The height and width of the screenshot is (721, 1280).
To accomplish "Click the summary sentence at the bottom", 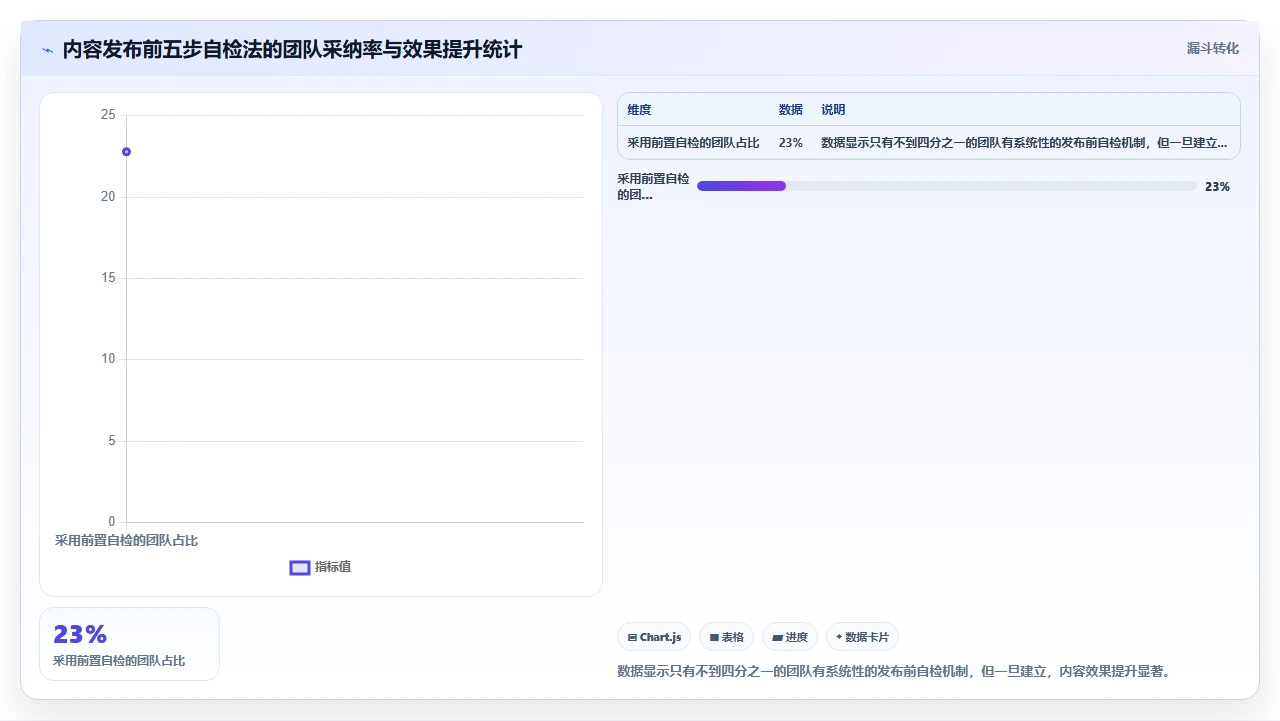I will 894,672.
